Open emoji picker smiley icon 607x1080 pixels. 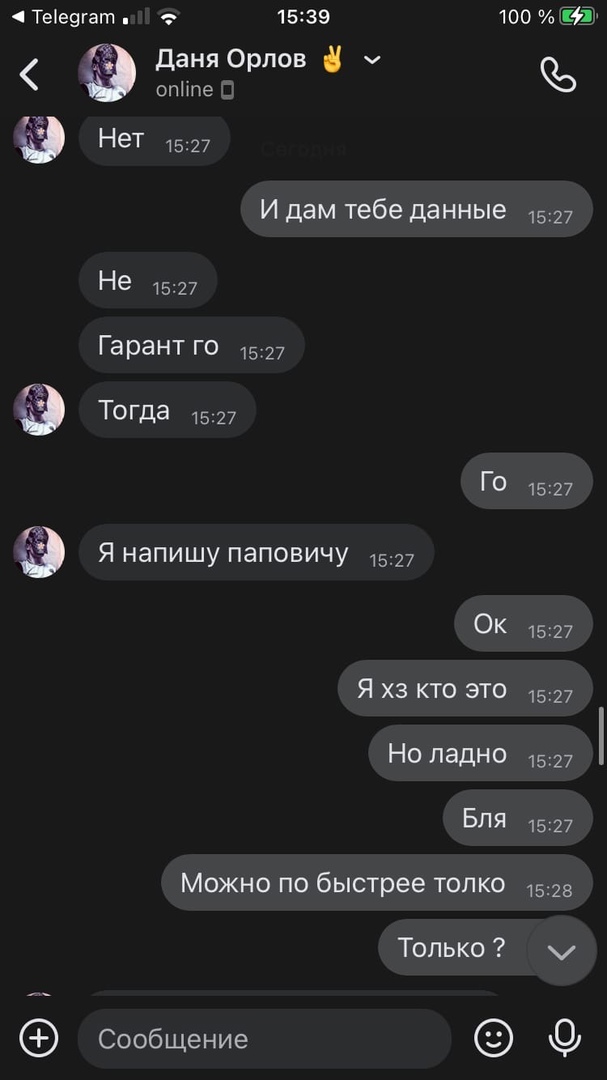coord(494,1037)
